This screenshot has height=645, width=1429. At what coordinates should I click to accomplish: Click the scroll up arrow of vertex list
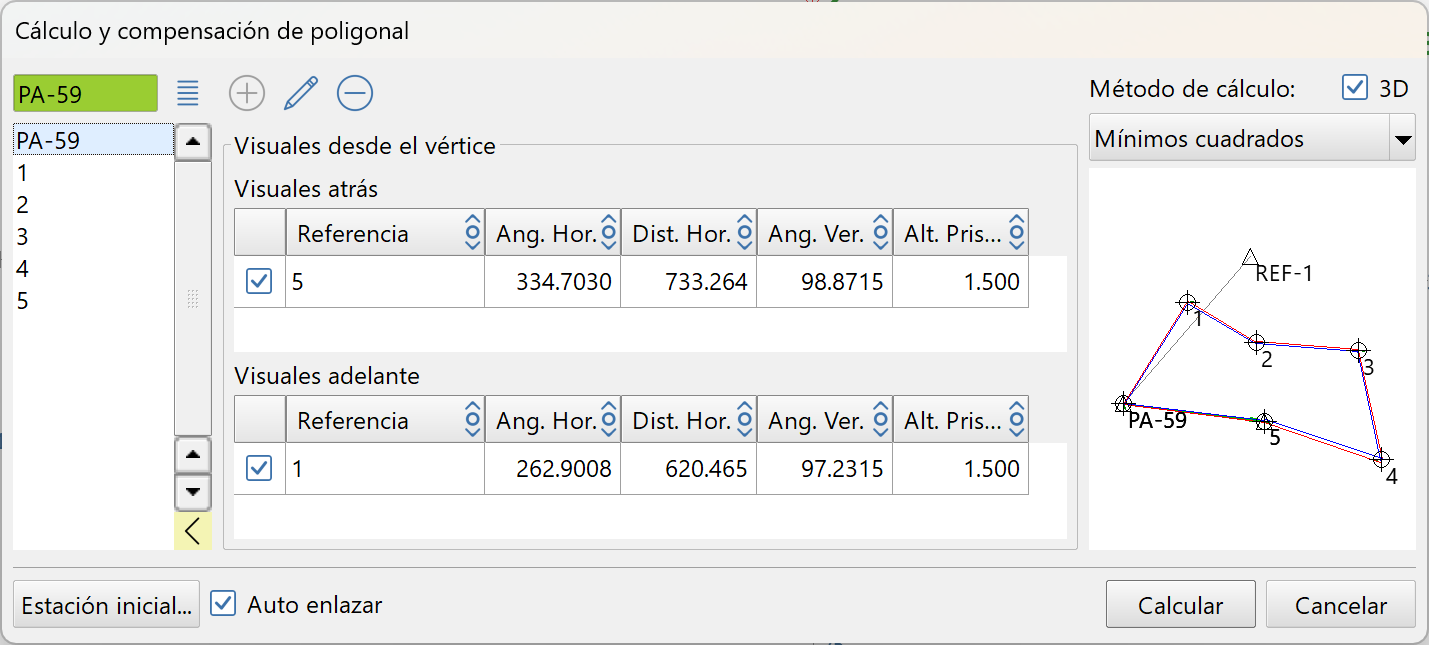(x=193, y=141)
